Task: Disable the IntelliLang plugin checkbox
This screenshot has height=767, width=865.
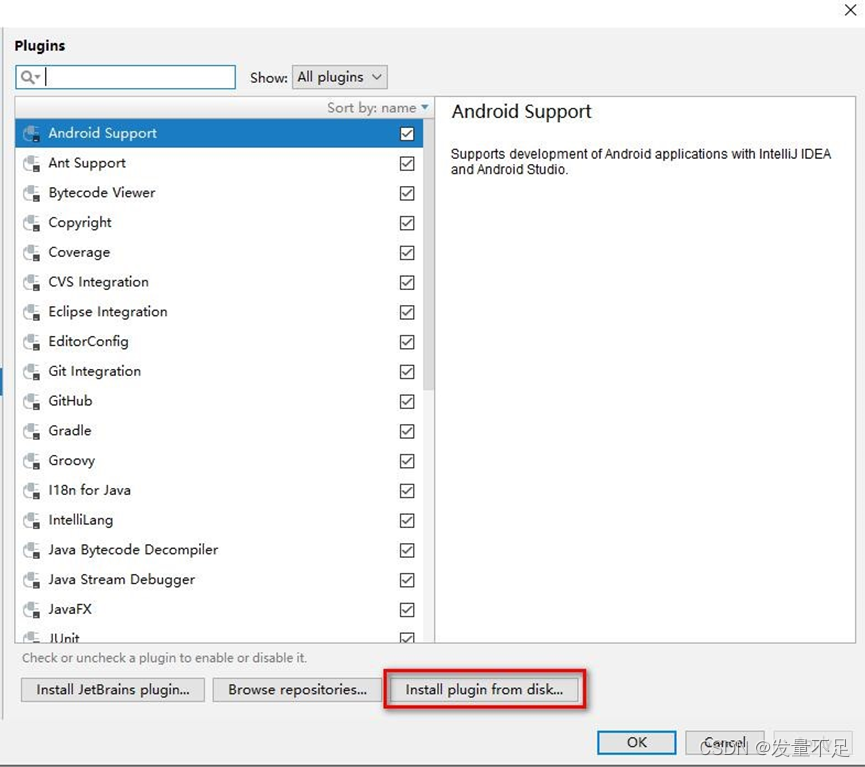Action: 407,521
